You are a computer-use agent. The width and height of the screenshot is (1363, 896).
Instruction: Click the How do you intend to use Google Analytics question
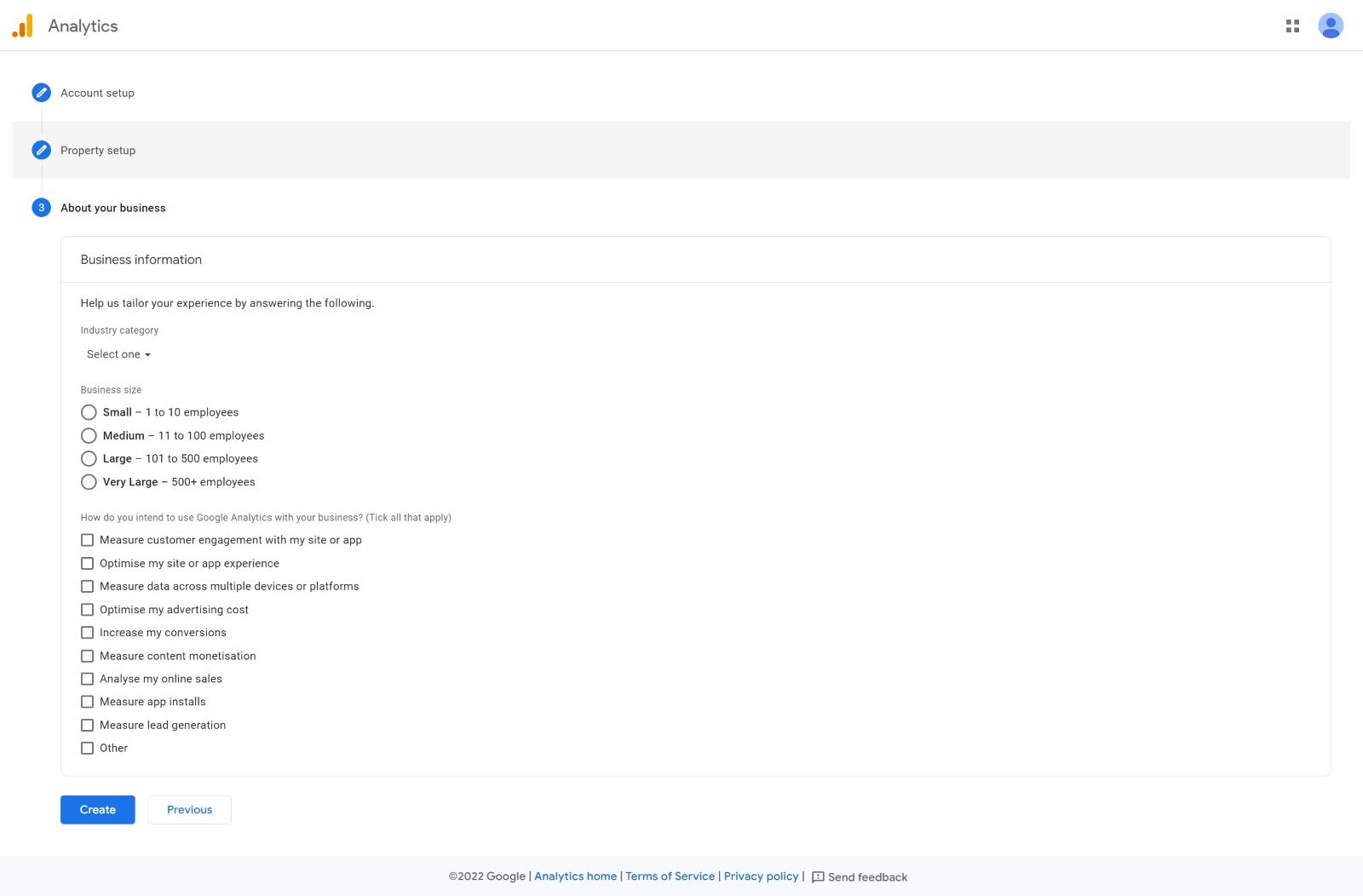[266, 518]
